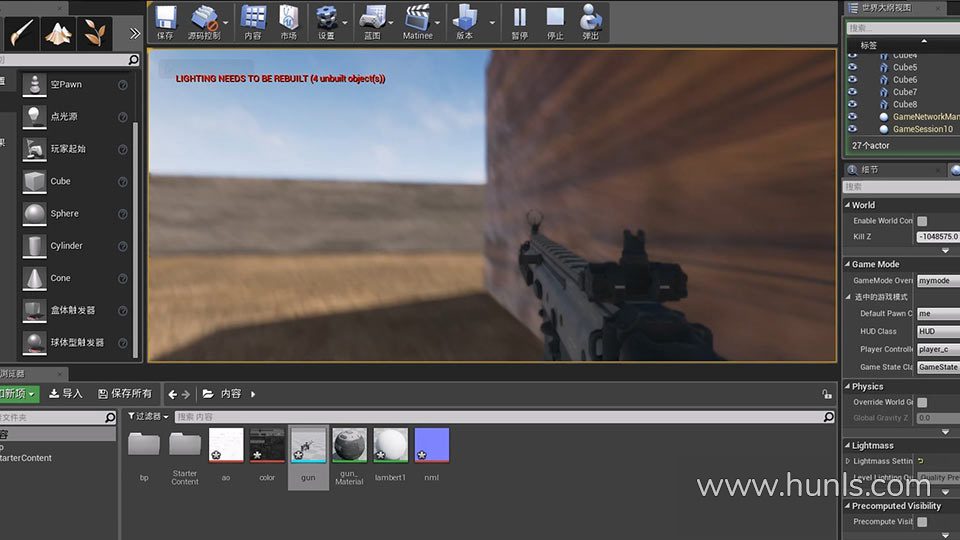Image resolution: width=960 pixels, height=540 pixels.
Task: Click the Label (标签) column header
Action: coord(868,45)
